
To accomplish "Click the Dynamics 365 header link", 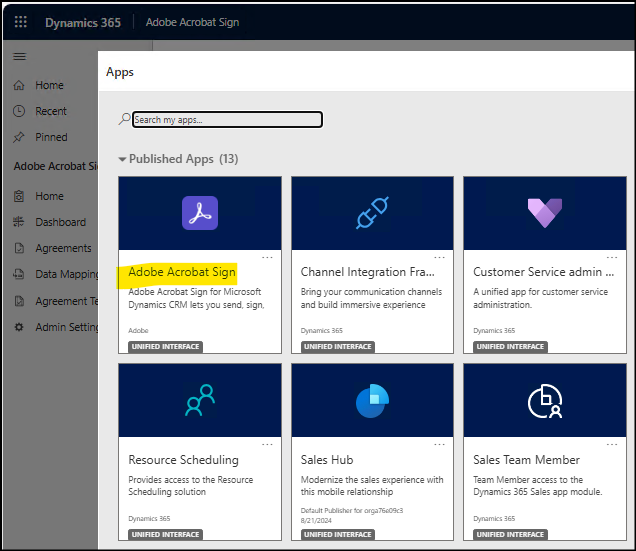I will [x=83, y=22].
